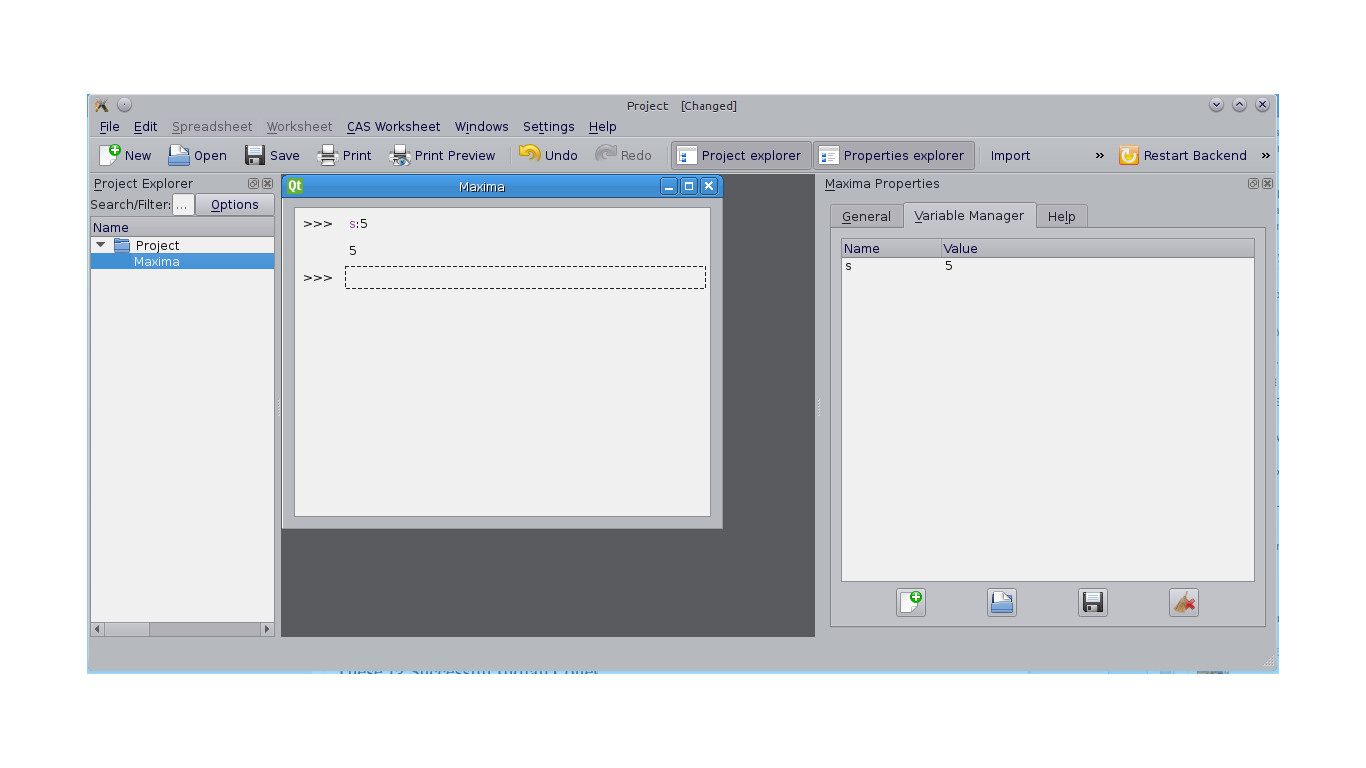
Task: Open the CAS Worksheet menu
Action: tap(393, 126)
